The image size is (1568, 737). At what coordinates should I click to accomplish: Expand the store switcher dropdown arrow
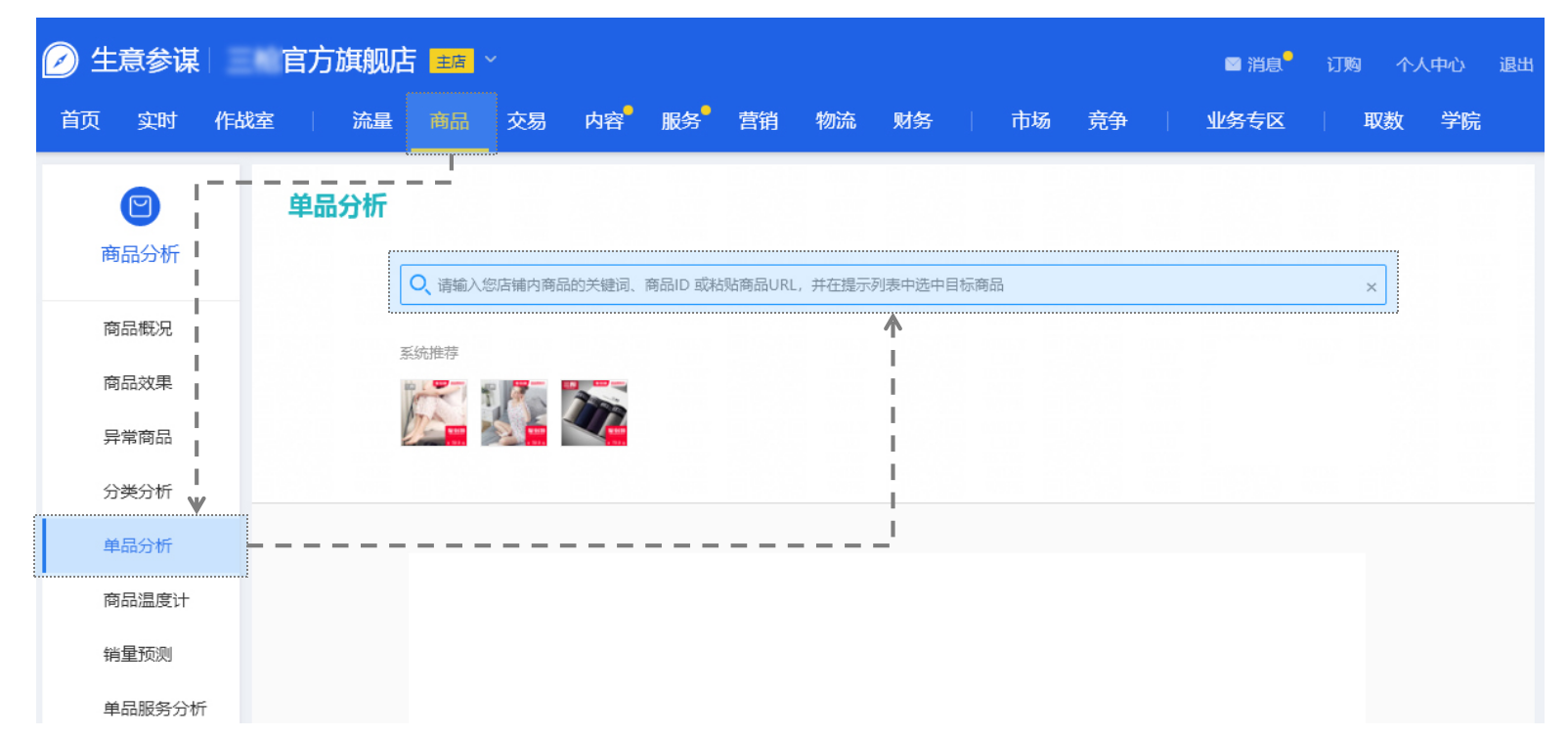click(x=491, y=60)
